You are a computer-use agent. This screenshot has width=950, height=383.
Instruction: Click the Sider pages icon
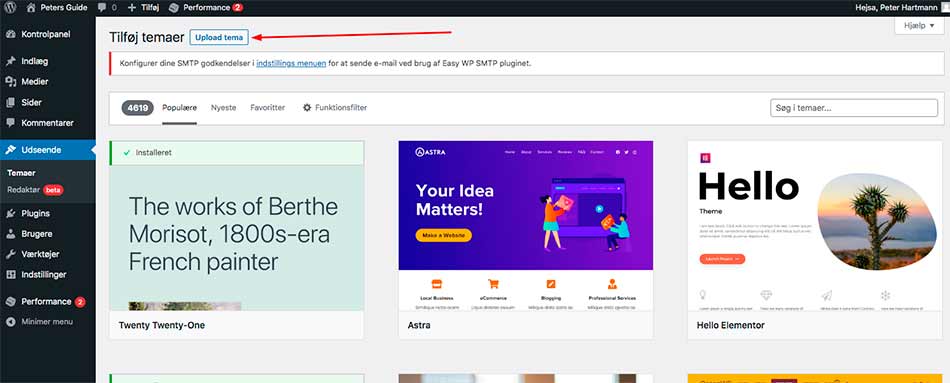click(10, 102)
